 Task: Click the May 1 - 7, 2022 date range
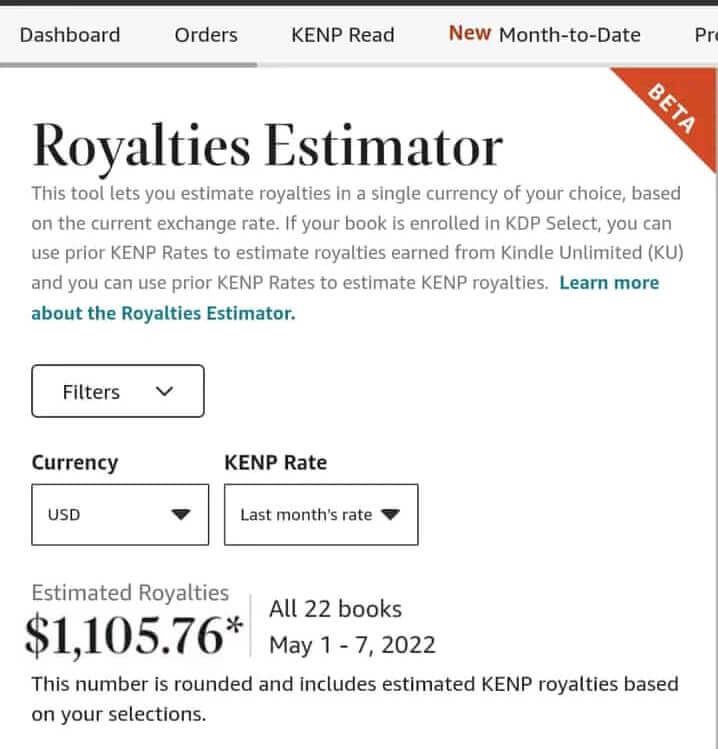tap(352, 644)
